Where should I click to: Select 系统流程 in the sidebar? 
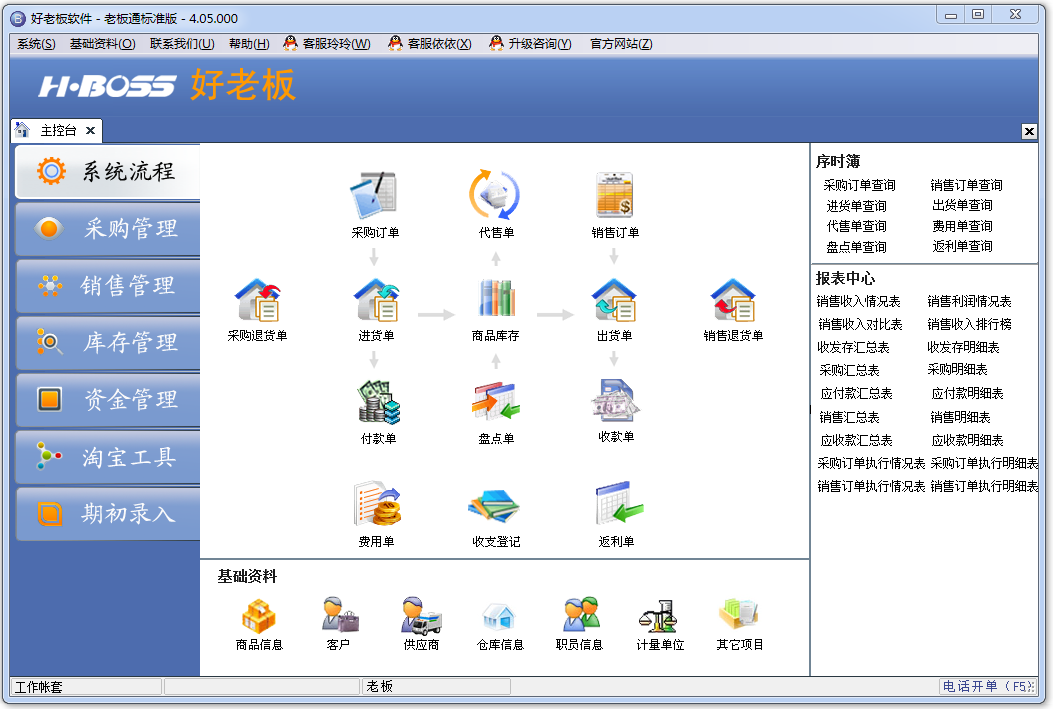(107, 171)
